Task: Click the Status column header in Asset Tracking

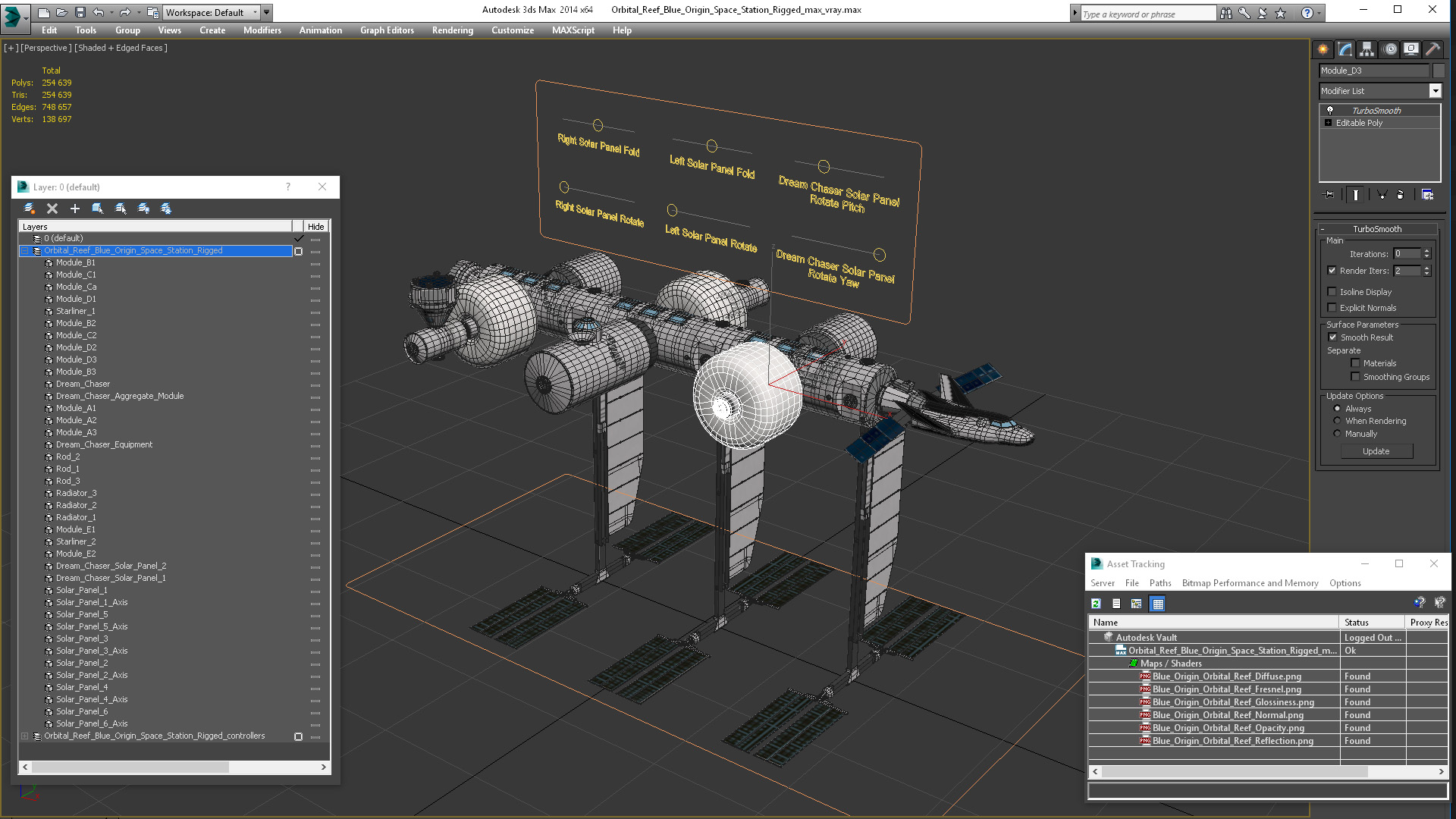Action: [x=1372, y=622]
